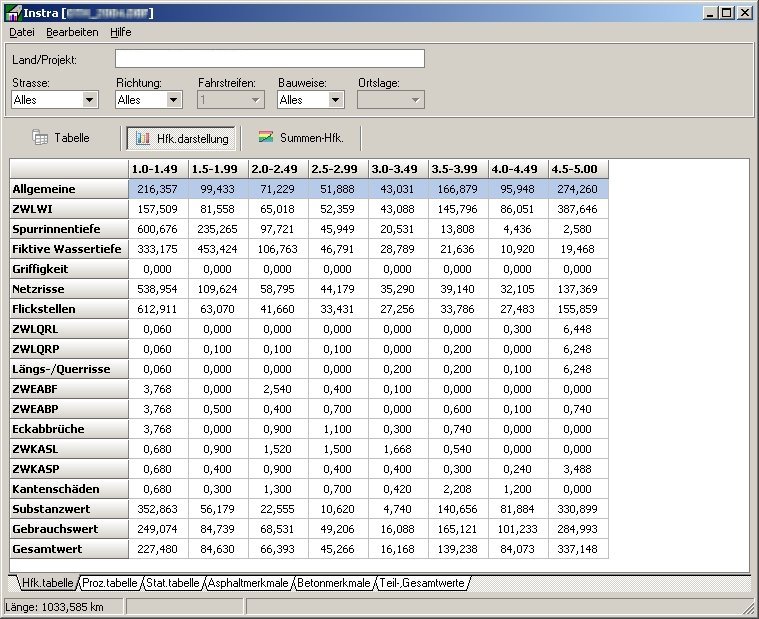Click the Gebrauchswert cell value 284,993
759x619 pixels.
pyautogui.click(x=578, y=529)
